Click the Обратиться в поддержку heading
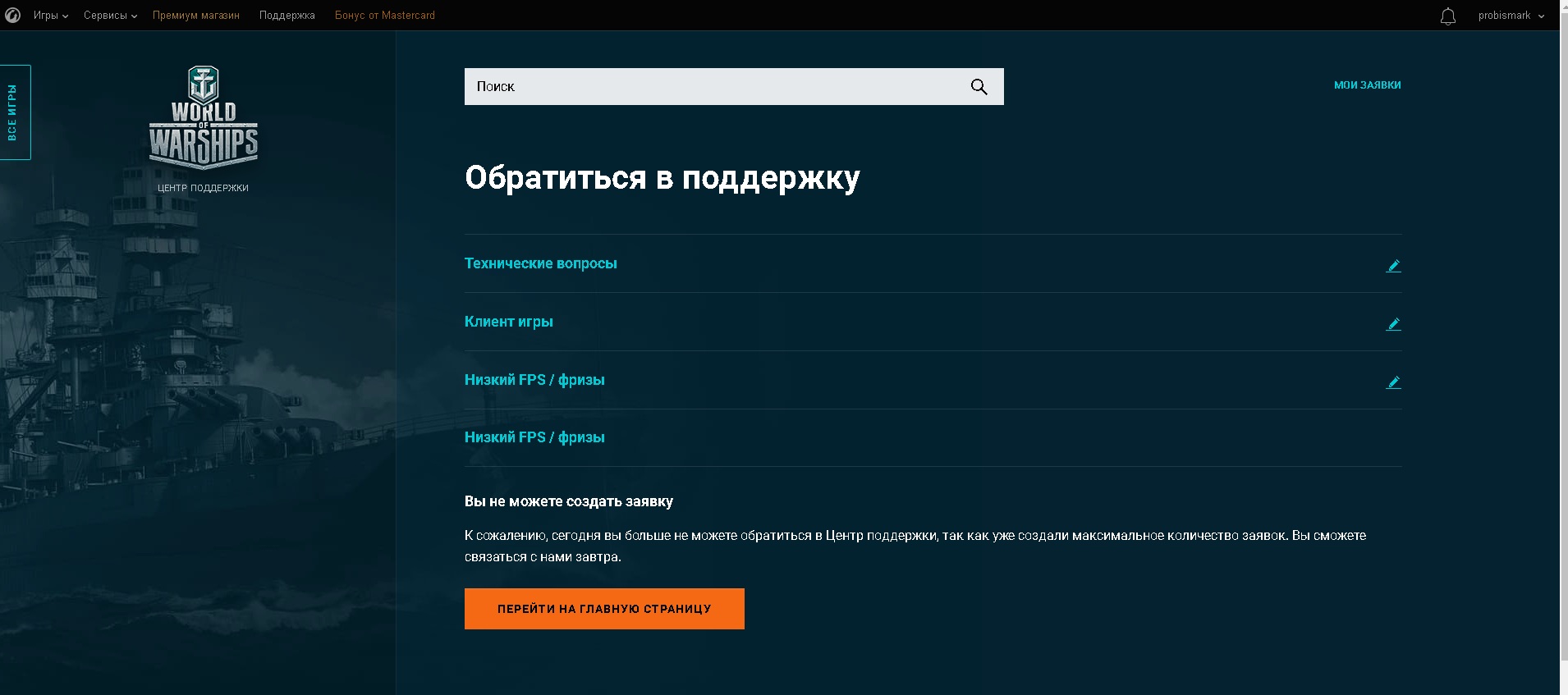Image resolution: width=1568 pixels, height=695 pixels. tap(663, 178)
